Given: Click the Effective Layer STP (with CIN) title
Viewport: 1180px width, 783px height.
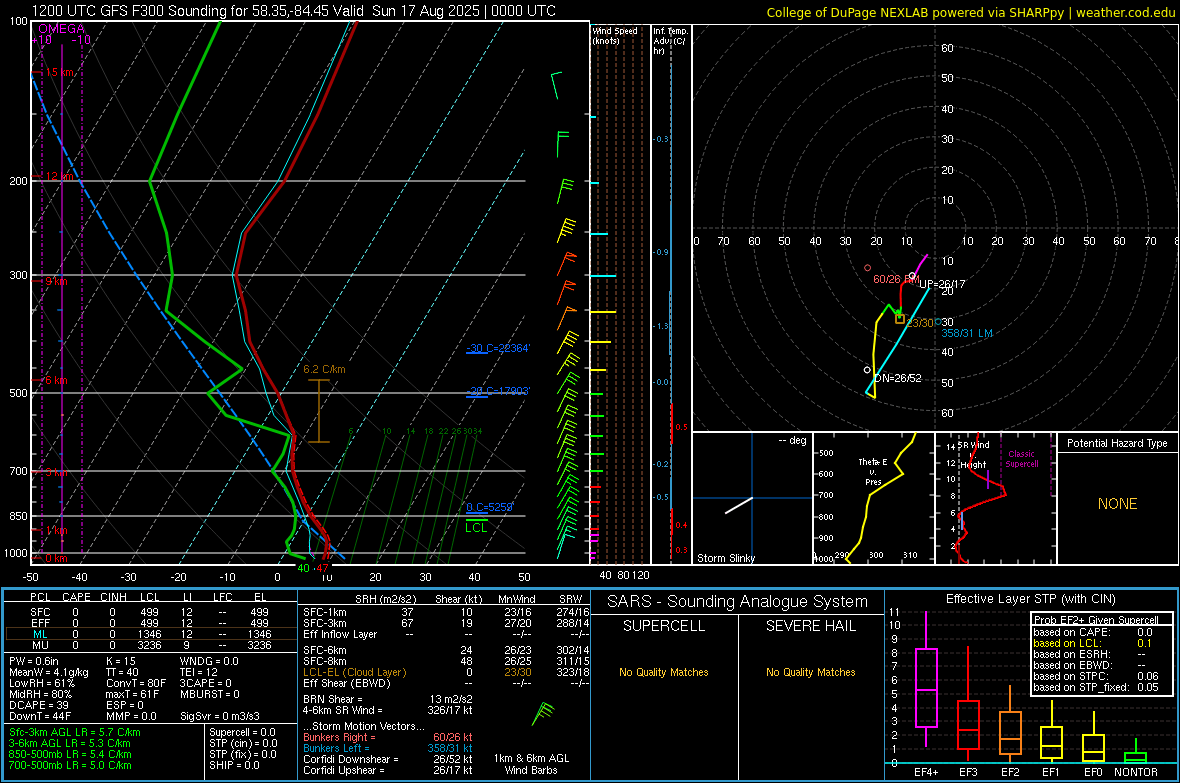Looking at the screenshot, I should tap(1030, 599).
